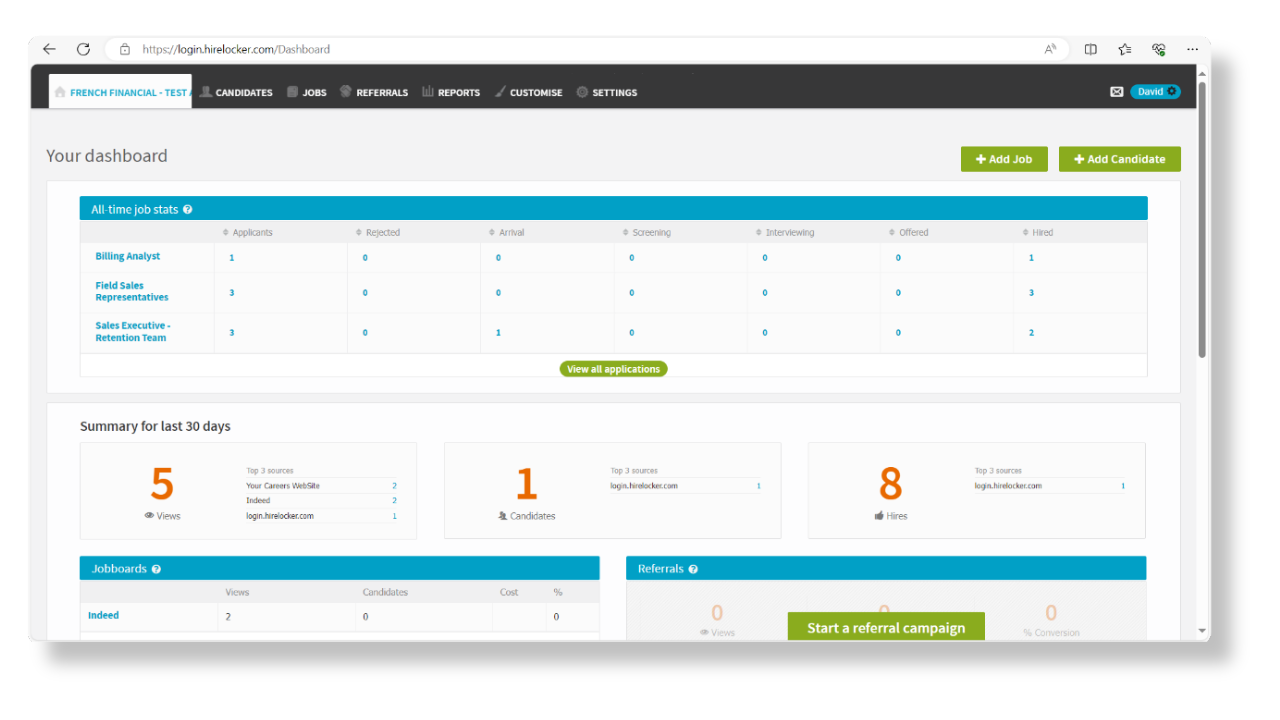Open Reports via the bar chart icon

point(426,92)
